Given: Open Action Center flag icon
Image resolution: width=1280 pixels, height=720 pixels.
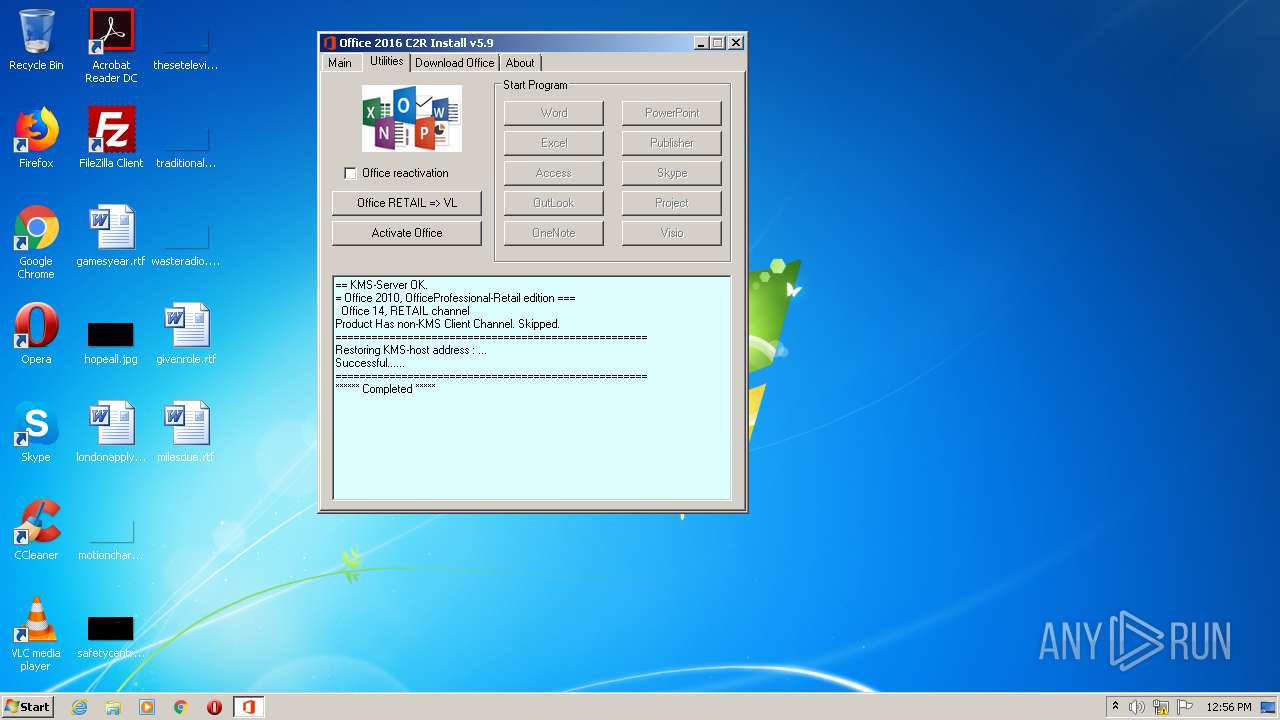Looking at the screenshot, I should 1185,707.
